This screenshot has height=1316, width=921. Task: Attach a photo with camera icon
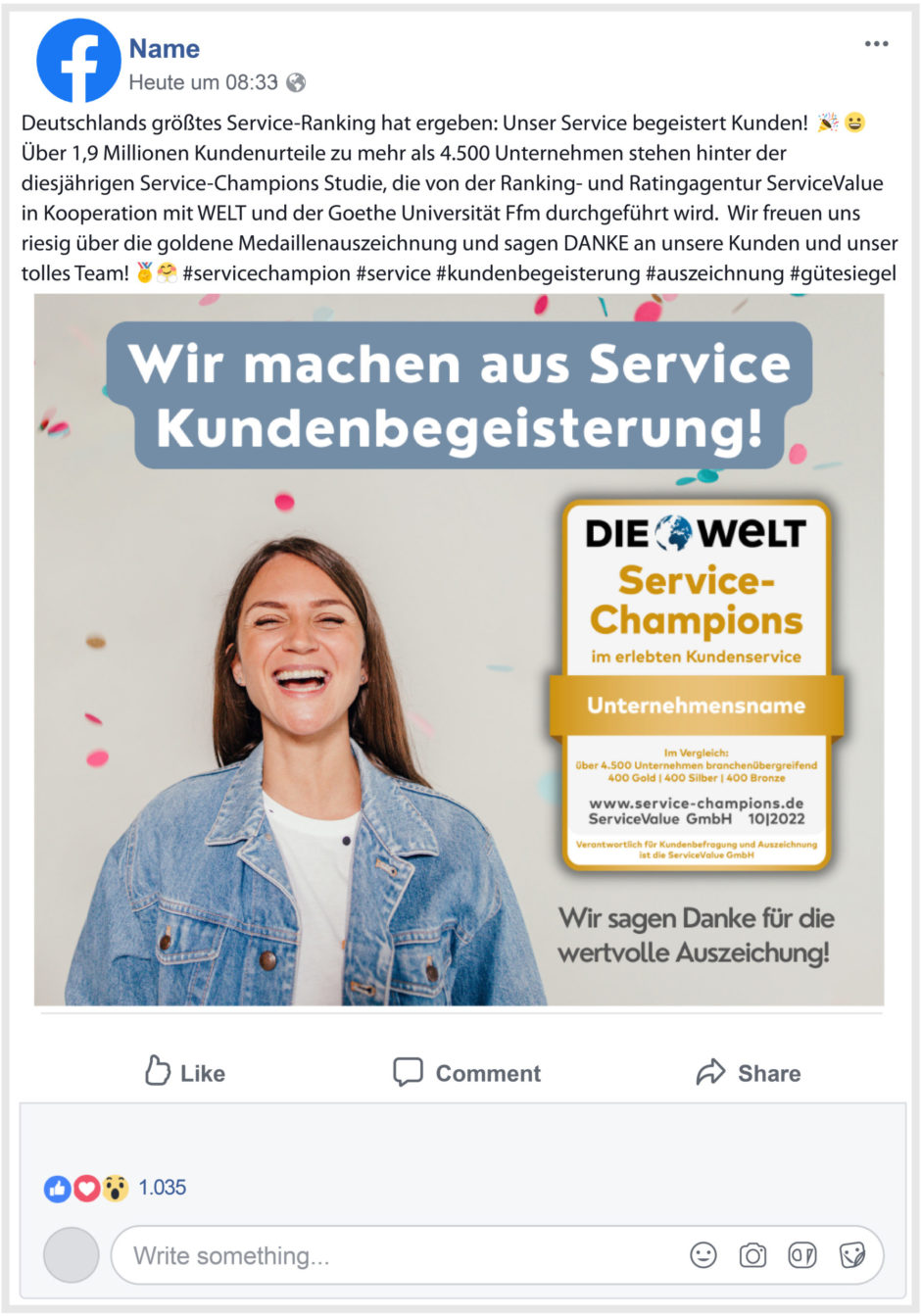point(752,1255)
